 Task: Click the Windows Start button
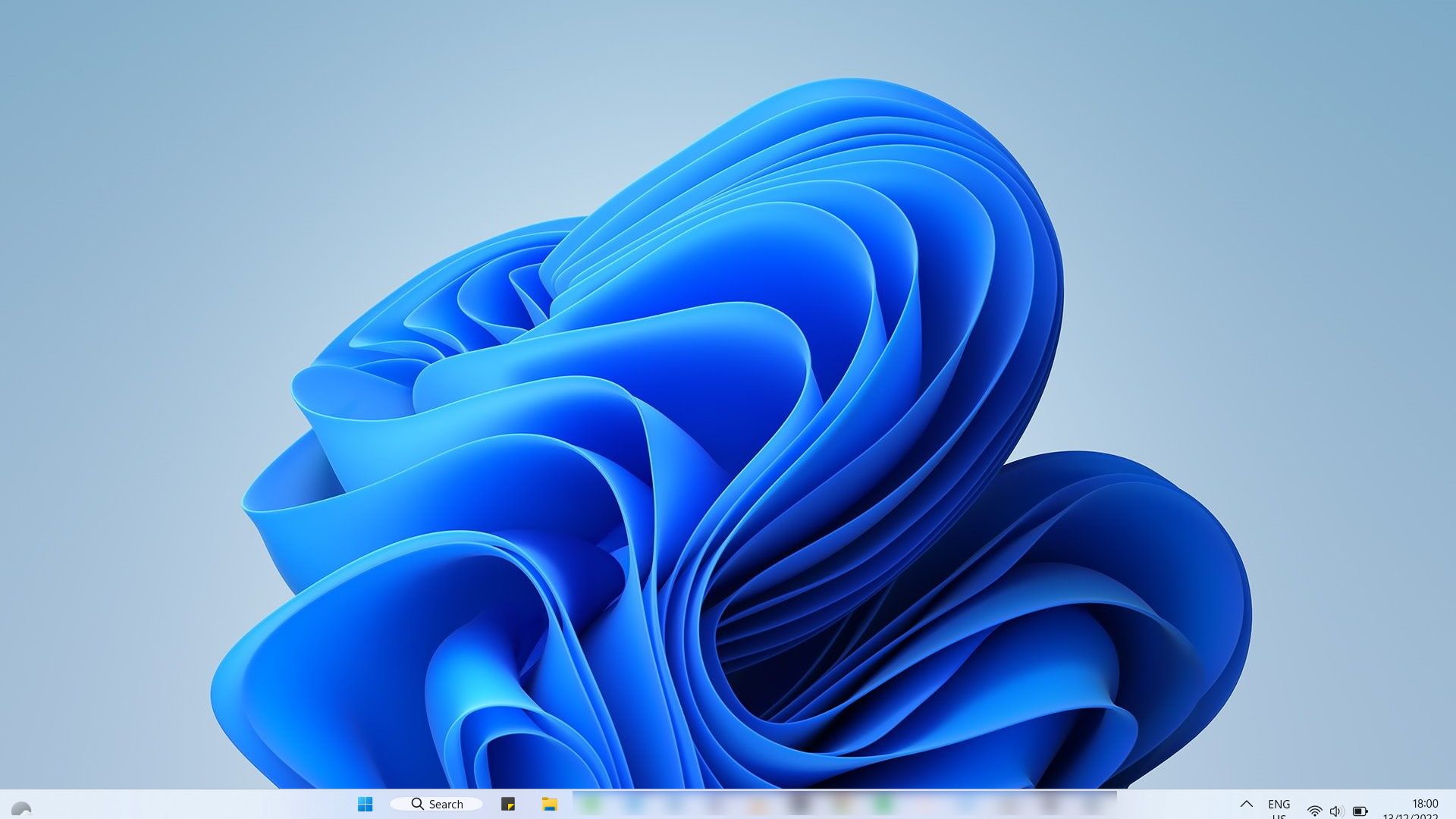pyautogui.click(x=365, y=803)
